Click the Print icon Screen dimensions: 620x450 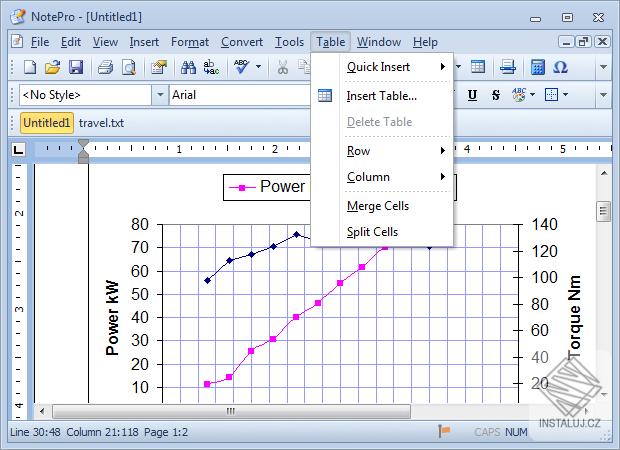click(x=106, y=67)
